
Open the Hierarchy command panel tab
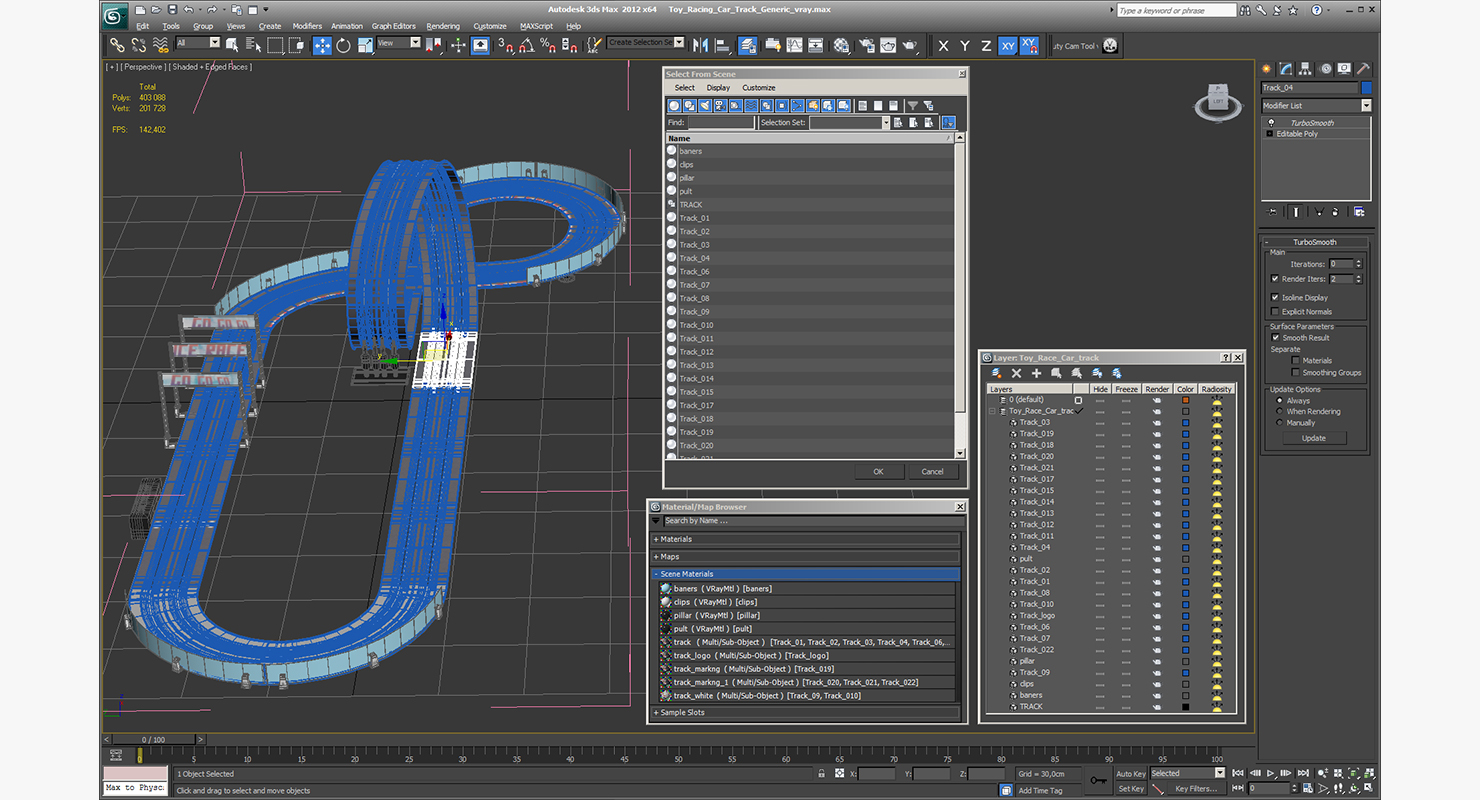[1306, 68]
